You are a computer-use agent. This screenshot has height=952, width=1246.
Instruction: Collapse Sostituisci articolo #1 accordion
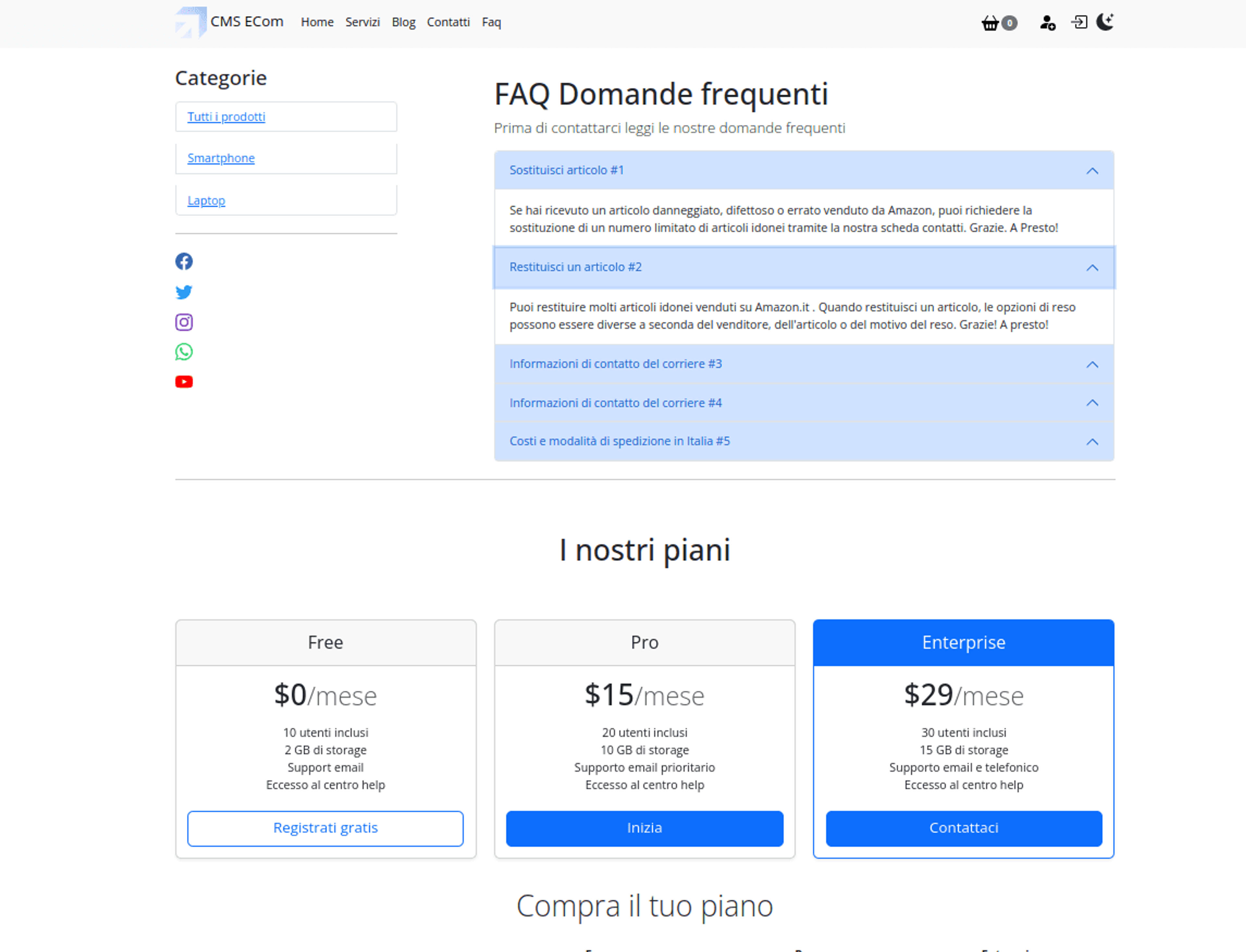(x=804, y=170)
